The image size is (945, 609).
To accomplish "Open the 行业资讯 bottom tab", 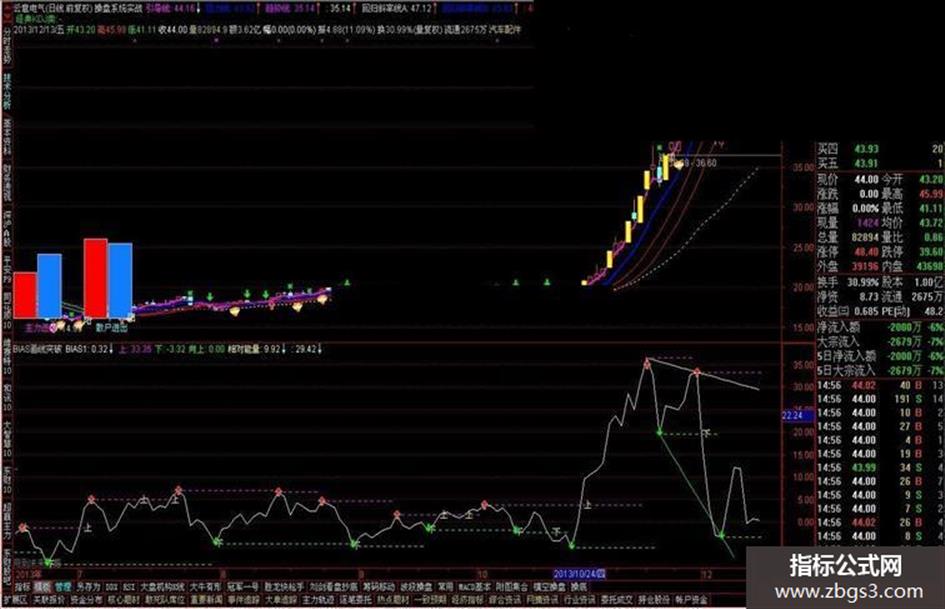I will coord(579,600).
